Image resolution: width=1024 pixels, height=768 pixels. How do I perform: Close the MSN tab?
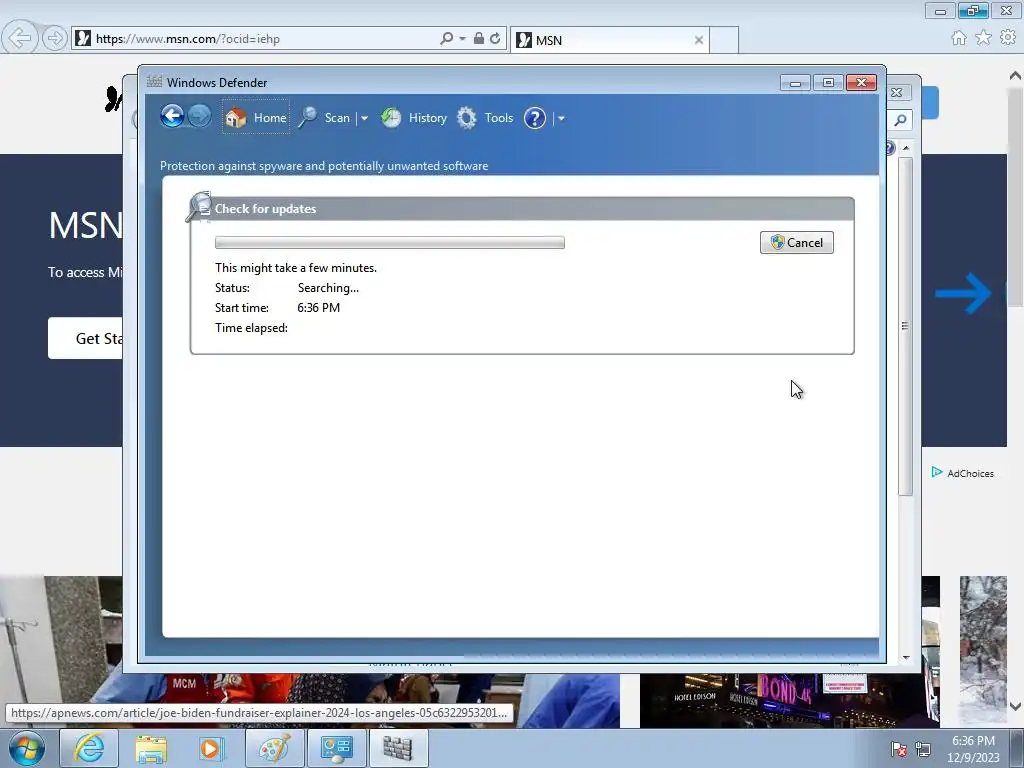pyautogui.click(x=699, y=40)
